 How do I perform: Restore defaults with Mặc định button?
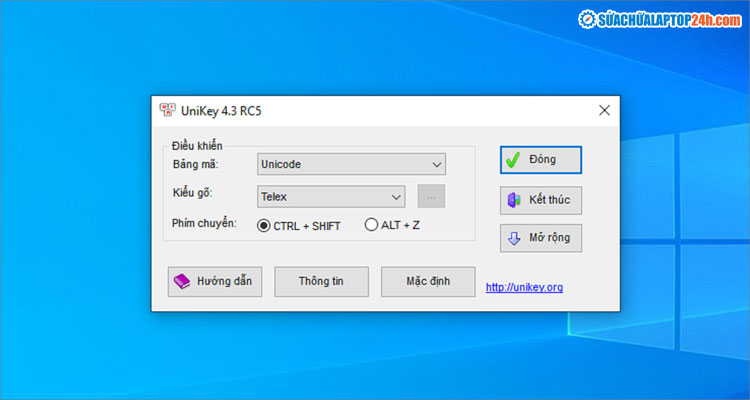[428, 282]
